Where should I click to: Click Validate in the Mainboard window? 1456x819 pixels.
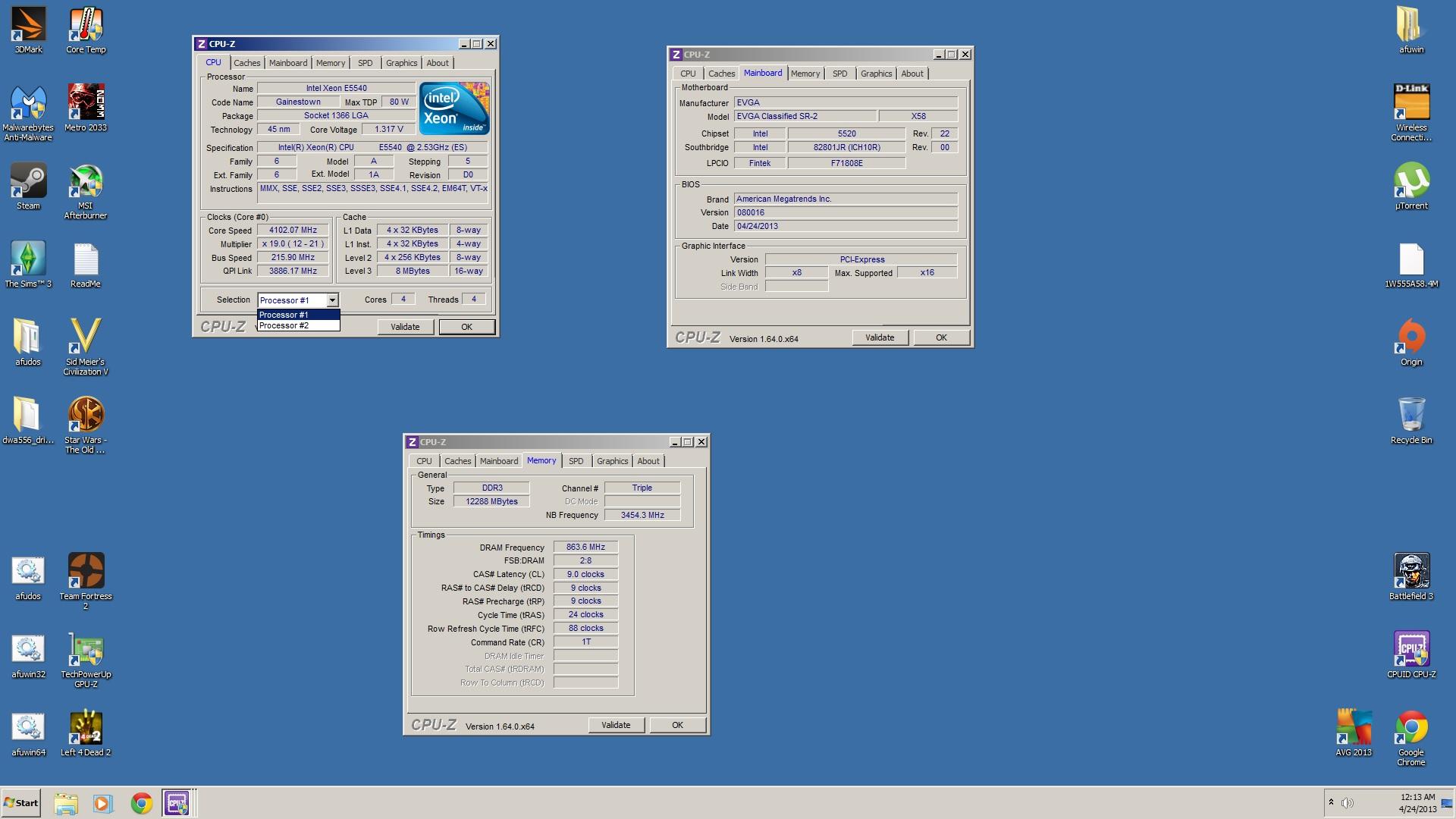tap(880, 337)
